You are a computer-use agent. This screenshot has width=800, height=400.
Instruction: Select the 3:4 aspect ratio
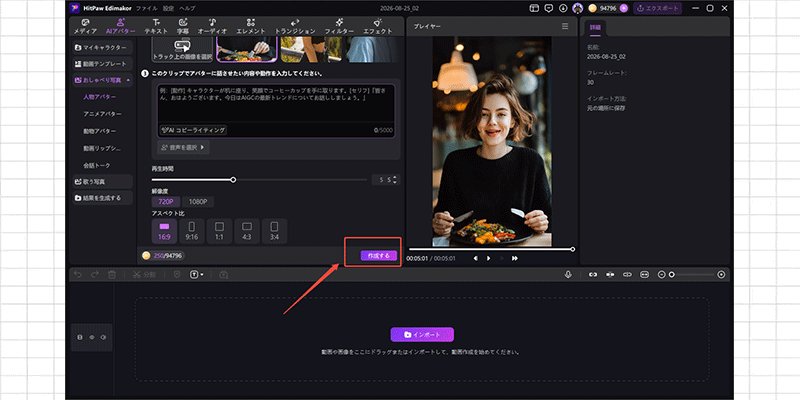[274, 231]
